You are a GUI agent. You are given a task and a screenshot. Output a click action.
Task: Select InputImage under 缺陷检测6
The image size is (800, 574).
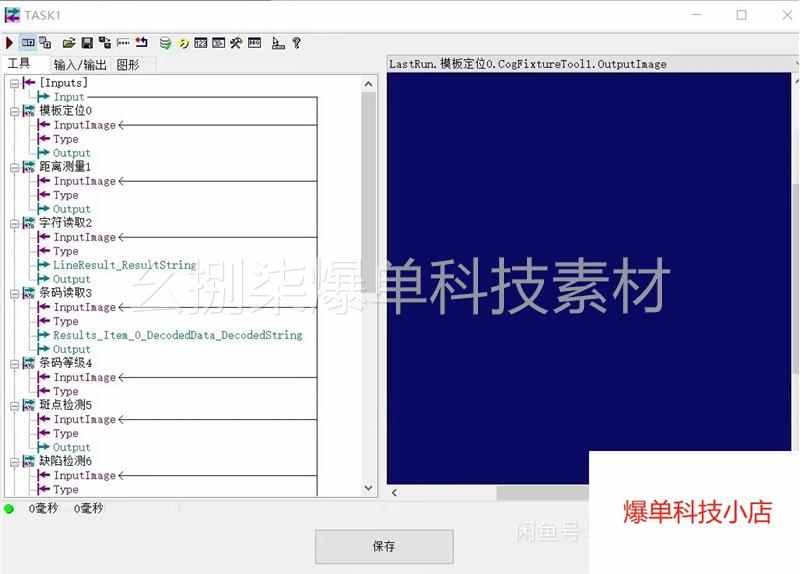point(85,476)
